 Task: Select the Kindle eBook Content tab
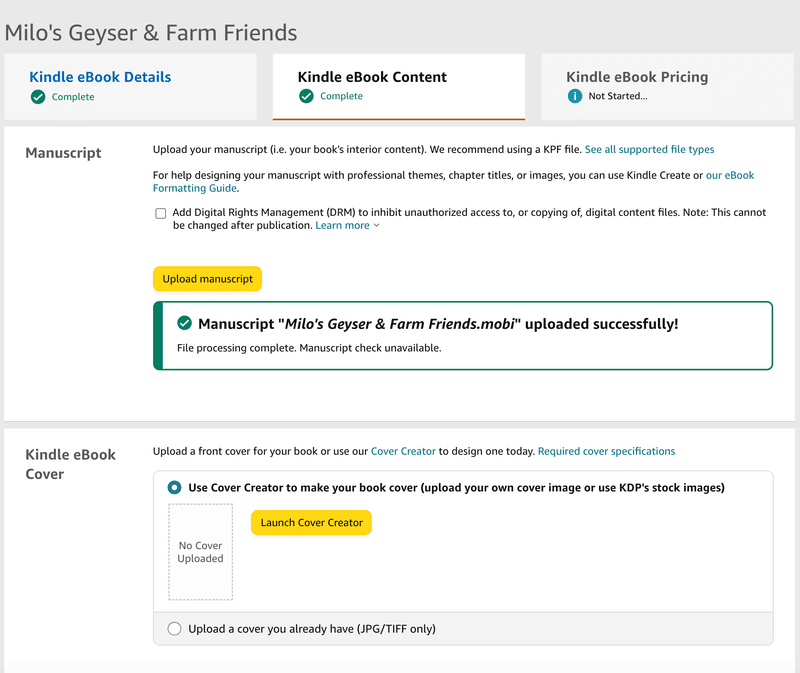[372, 77]
